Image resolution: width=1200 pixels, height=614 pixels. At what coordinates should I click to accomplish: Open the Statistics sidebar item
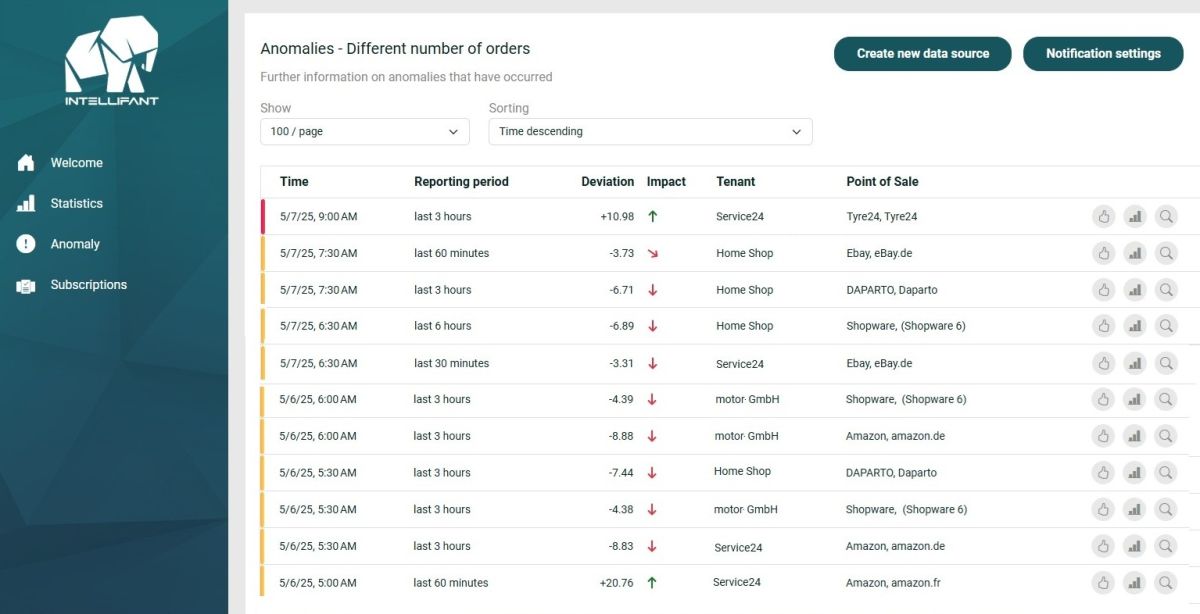pyautogui.click(x=76, y=203)
